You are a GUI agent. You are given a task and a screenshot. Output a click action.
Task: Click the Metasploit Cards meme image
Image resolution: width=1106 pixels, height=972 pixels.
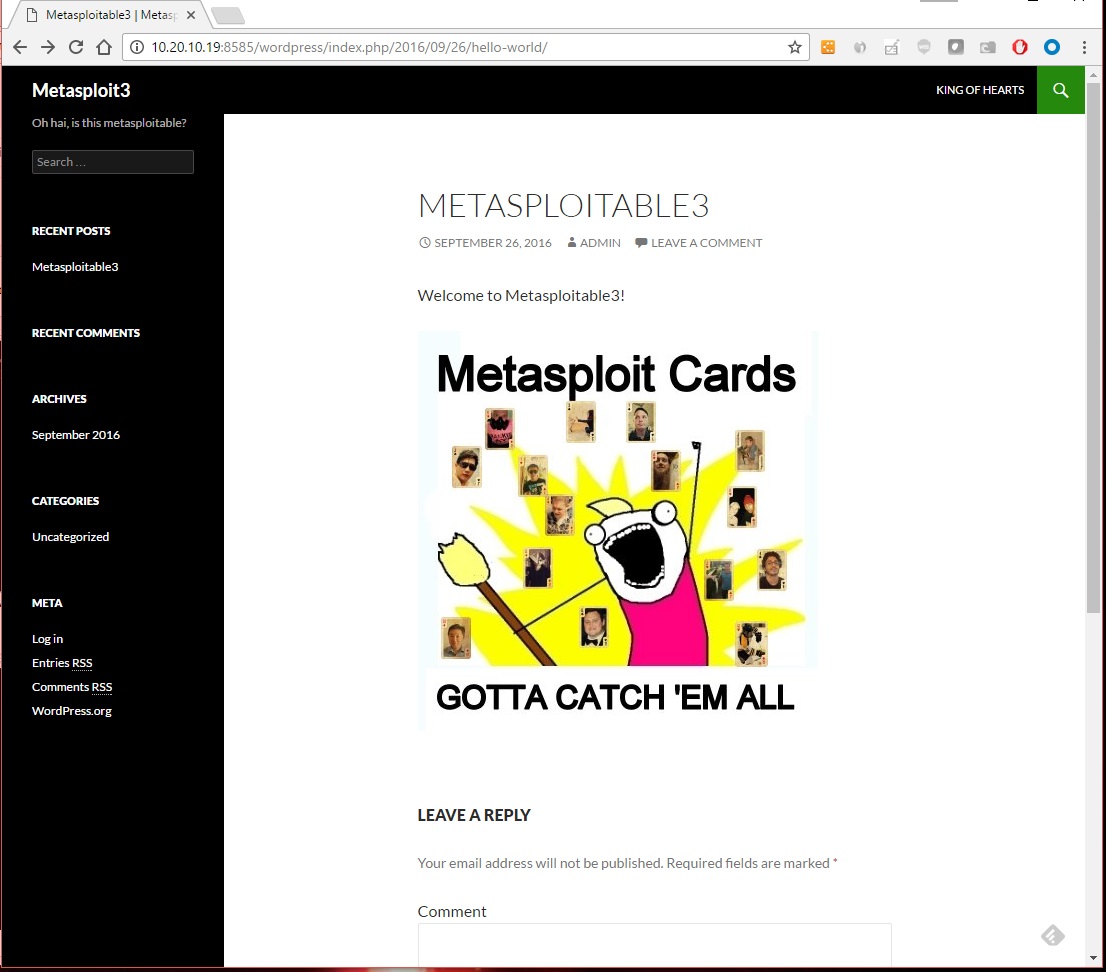(x=617, y=530)
